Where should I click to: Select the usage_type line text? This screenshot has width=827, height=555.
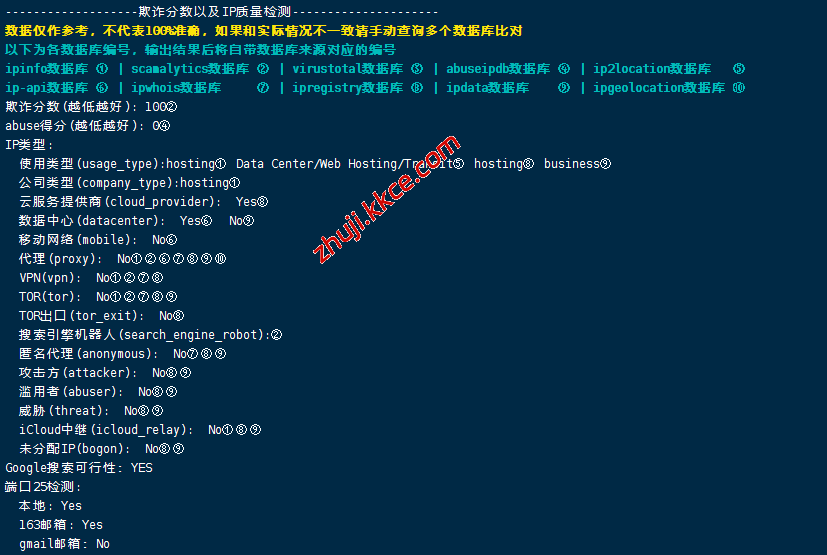tap(315, 164)
